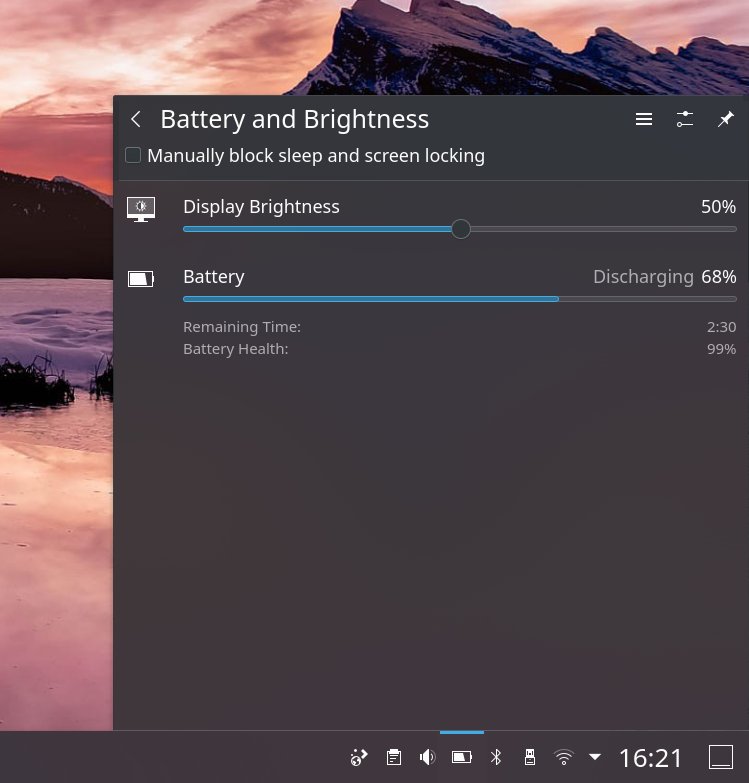Click the monitor brightness icon

[141, 209]
